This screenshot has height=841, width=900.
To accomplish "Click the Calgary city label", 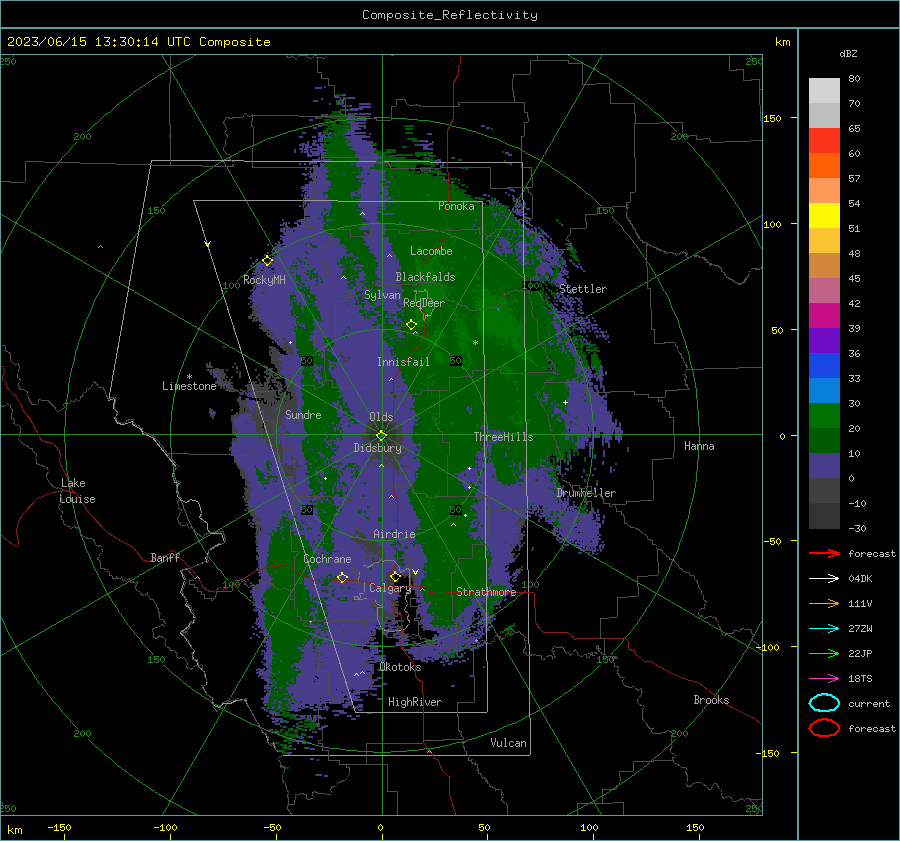I will tap(390, 588).
